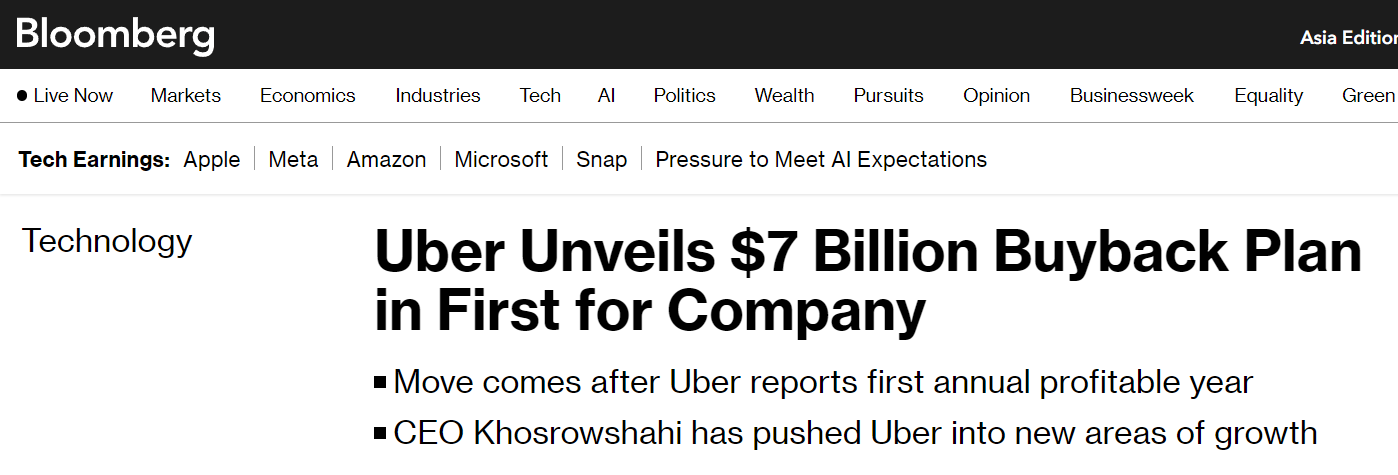Image resolution: width=1398 pixels, height=475 pixels.
Task: Open the Microsoft earnings link
Action: [x=501, y=160]
